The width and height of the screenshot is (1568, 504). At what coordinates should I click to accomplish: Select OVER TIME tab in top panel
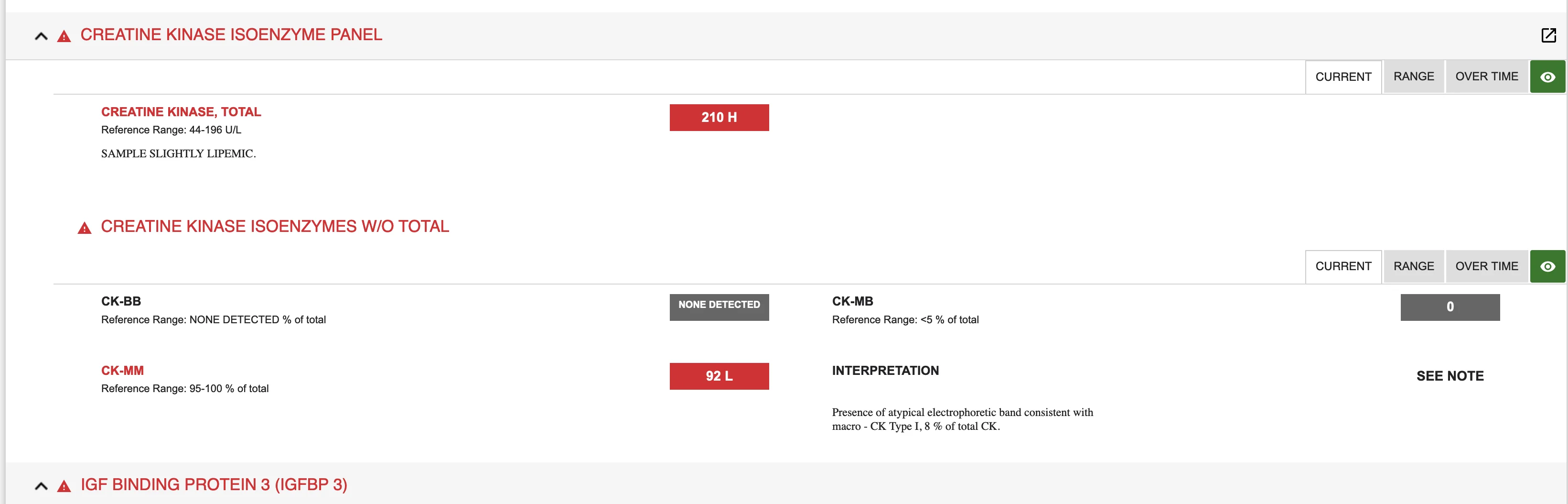tap(1486, 77)
